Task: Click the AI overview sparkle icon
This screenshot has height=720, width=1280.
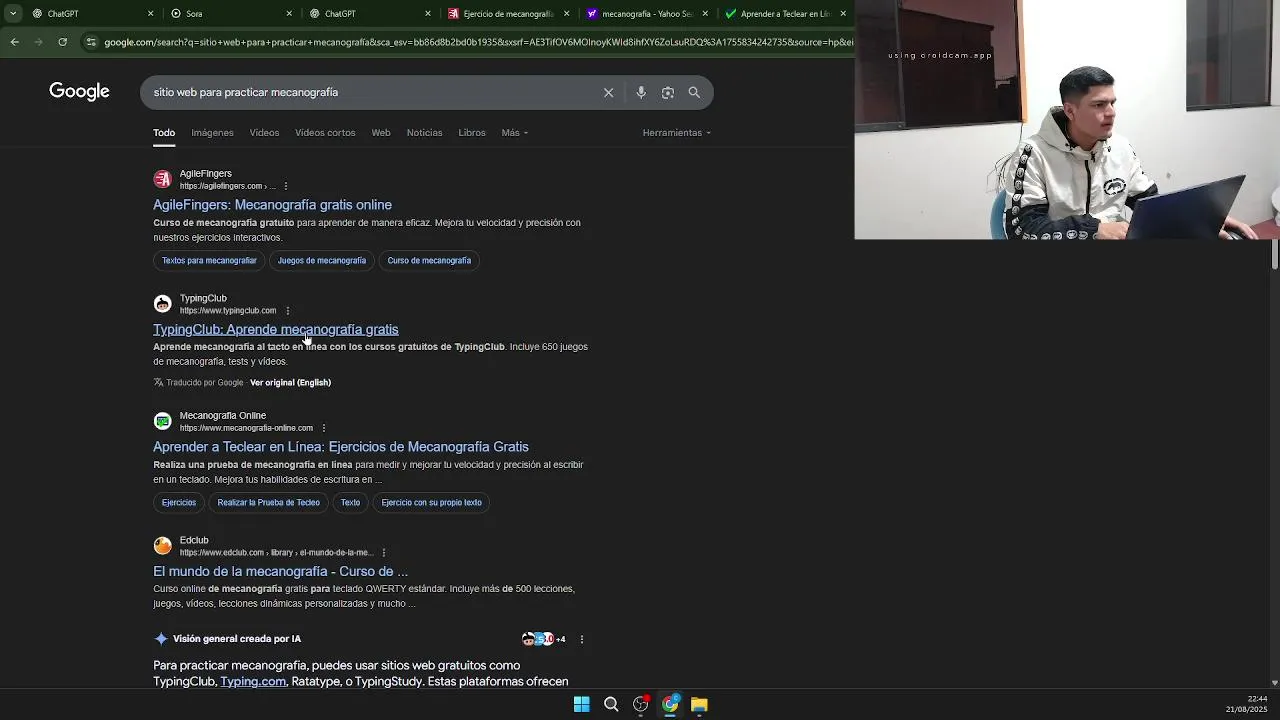Action: [x=160, y=639]
